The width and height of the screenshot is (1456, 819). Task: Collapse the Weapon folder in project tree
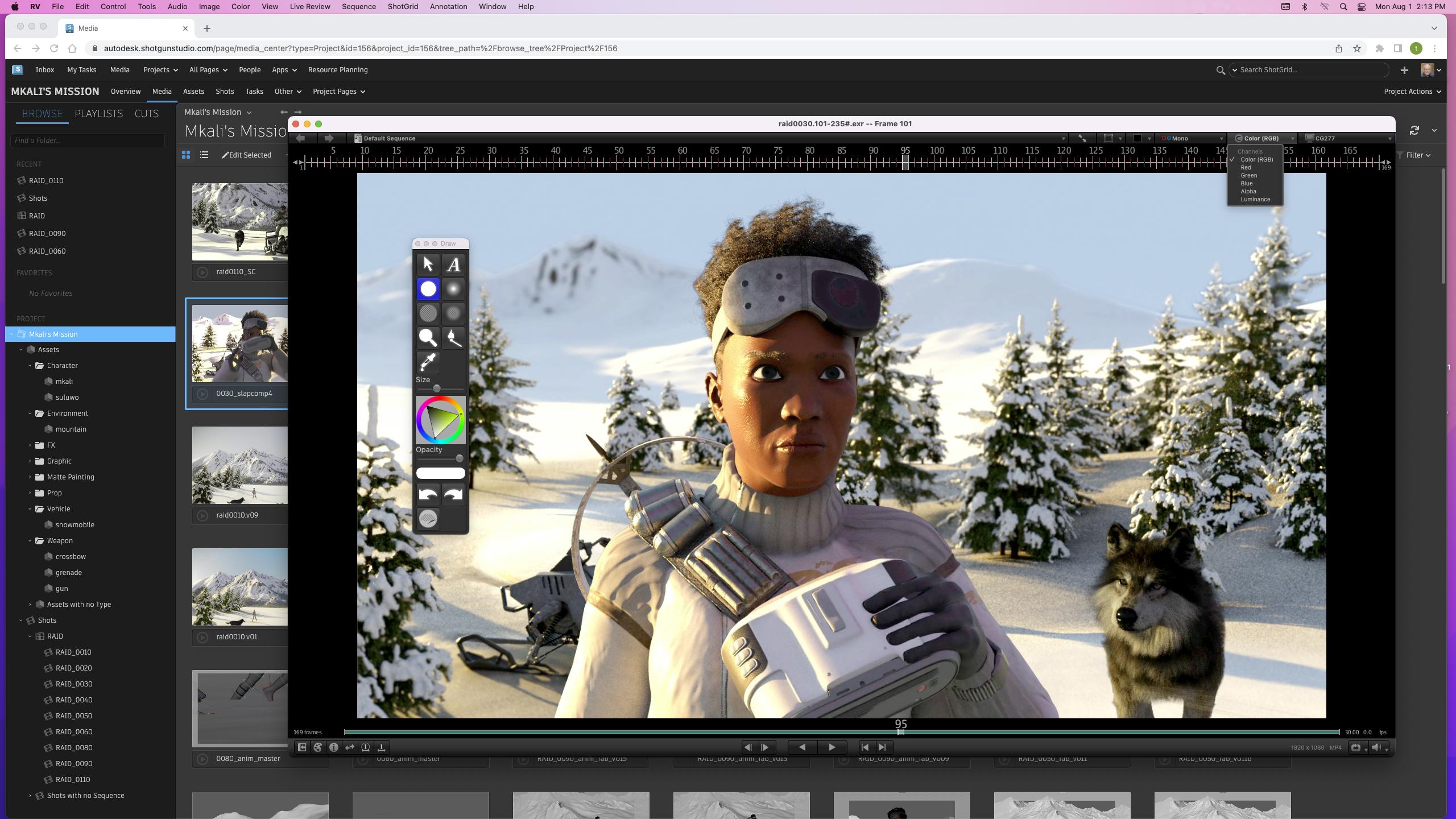pyautogui.click(x=30, y=541)
